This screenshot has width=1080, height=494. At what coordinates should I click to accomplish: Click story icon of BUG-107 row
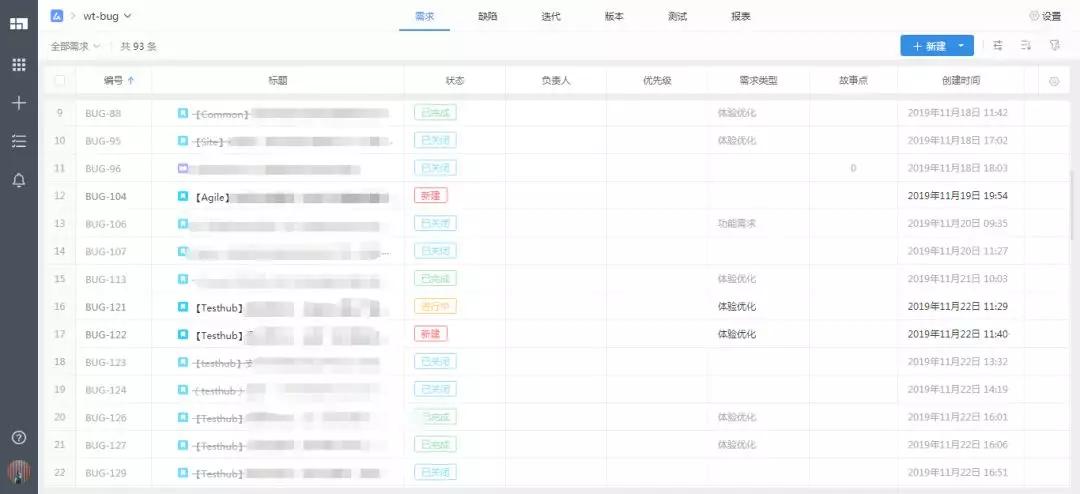183,251
